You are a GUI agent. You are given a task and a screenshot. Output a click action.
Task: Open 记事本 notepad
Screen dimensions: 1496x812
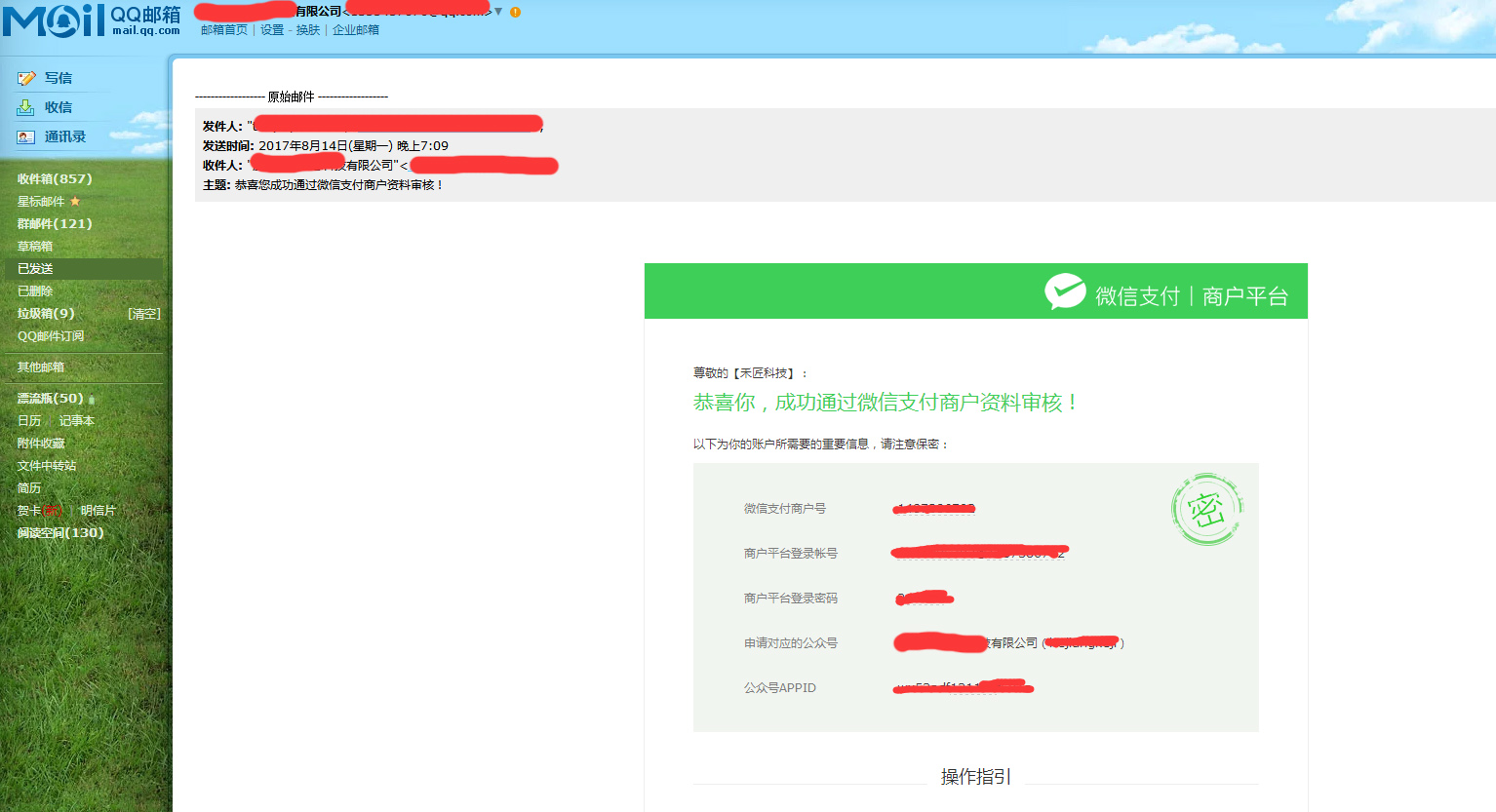77,421
